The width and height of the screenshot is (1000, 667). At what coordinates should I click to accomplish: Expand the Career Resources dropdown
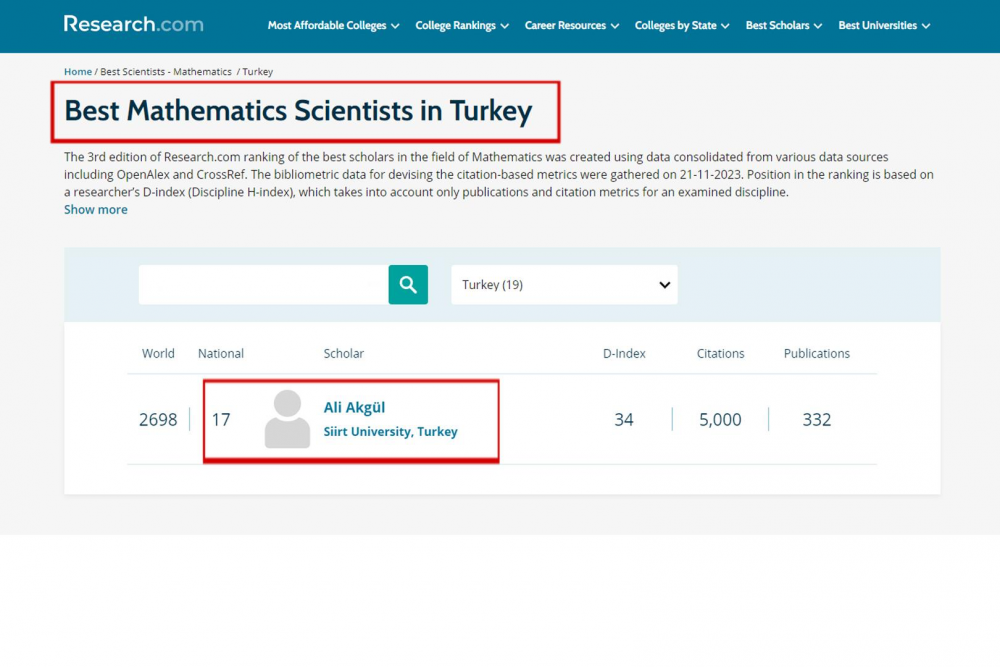(x=572, y=26)
